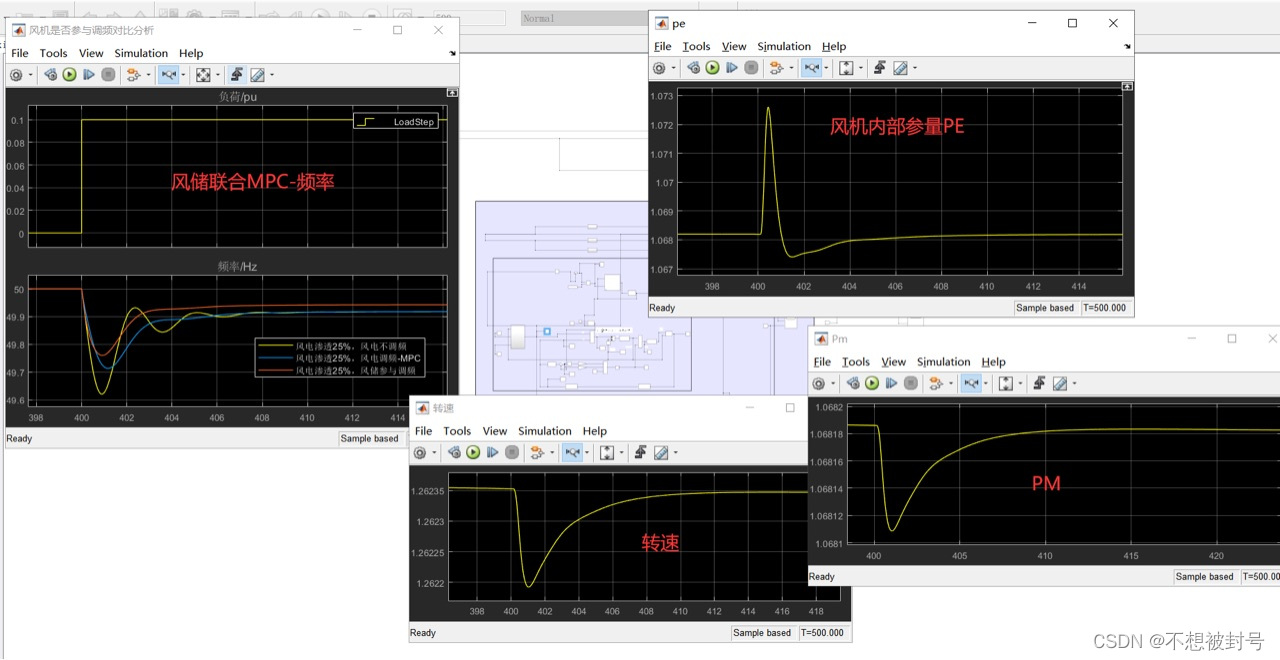The image size is (1280, 660).
Task: Maximize axes button in pe scope
Action: [1127, 87]
